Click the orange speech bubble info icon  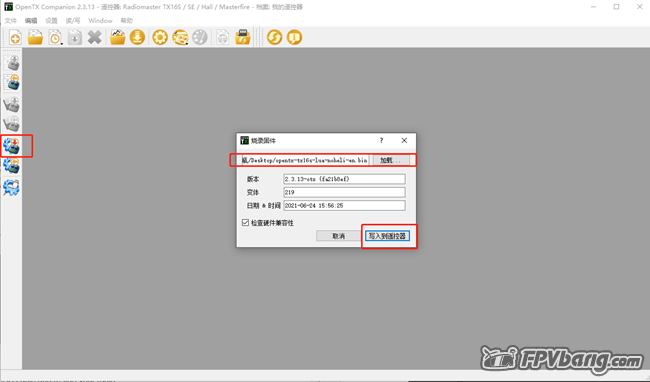294,38
